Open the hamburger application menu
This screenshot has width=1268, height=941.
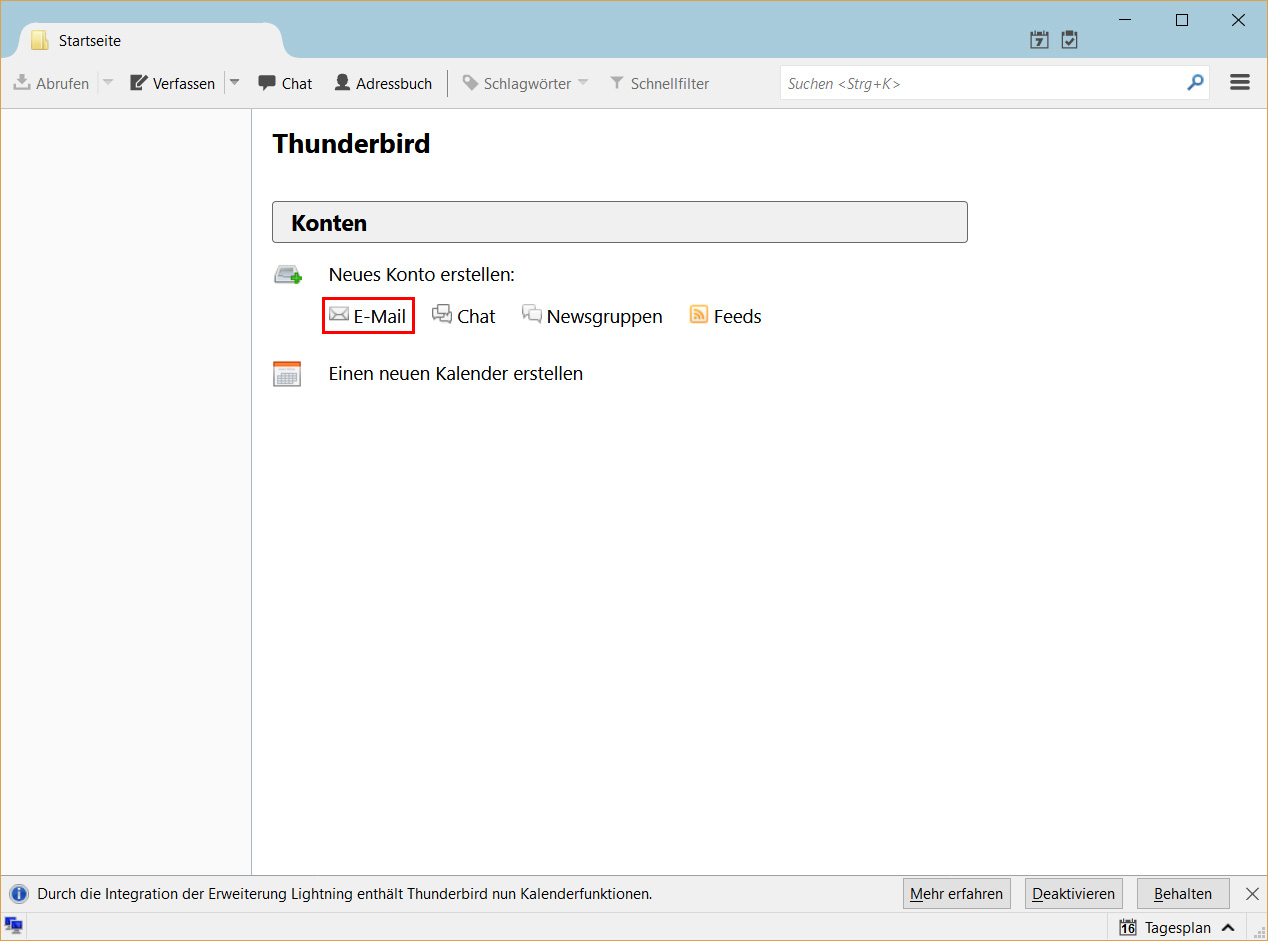pos(1240,82)
